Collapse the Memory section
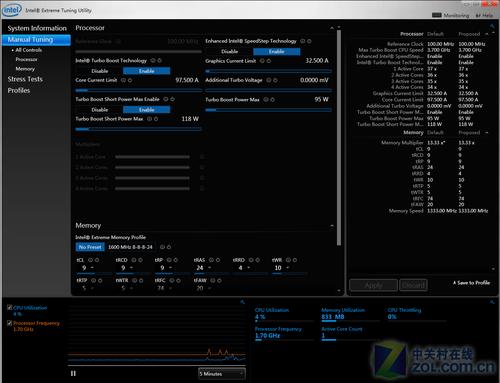Image resolution: width=500 pixels, height=383 pixels. point(332,226)
